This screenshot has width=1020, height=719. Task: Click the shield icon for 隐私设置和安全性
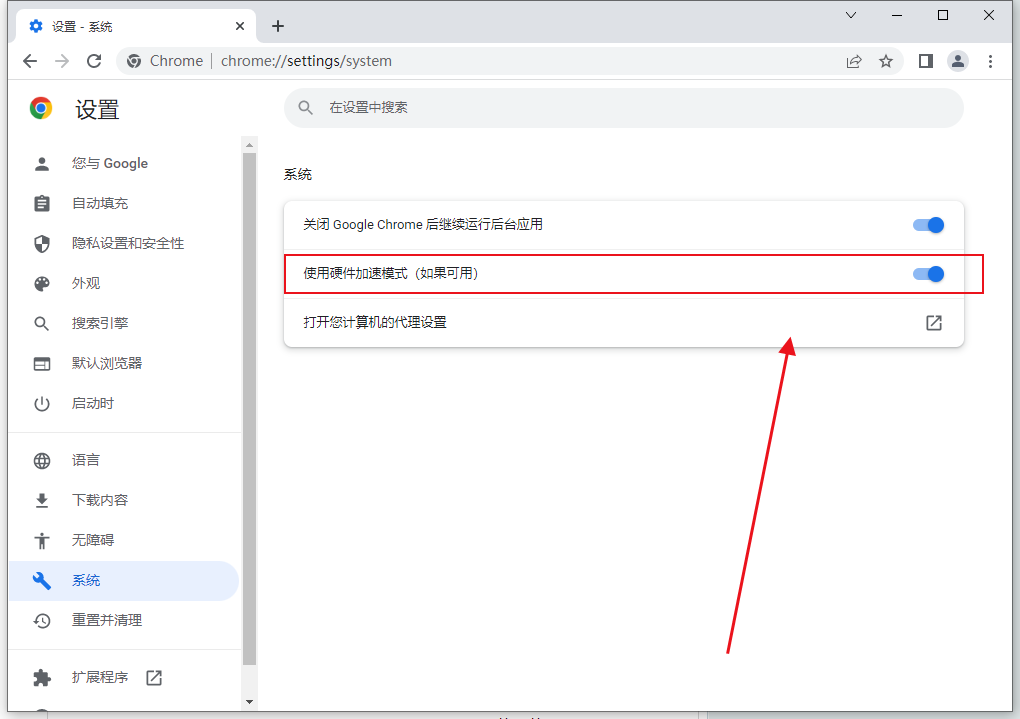click(42, 243)
